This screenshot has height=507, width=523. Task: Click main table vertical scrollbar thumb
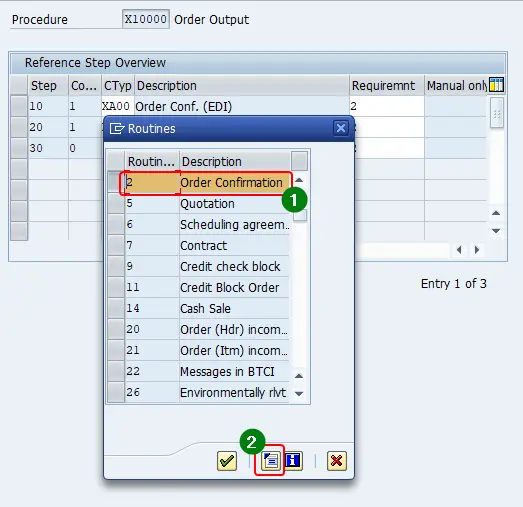496,113
